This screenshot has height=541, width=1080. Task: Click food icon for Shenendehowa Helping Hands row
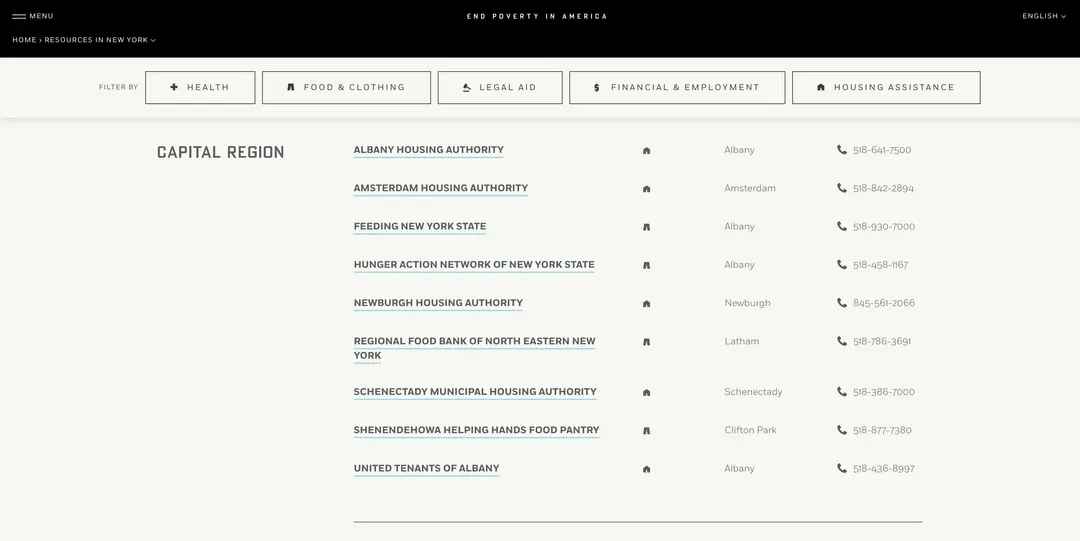(x=646, y=431)
